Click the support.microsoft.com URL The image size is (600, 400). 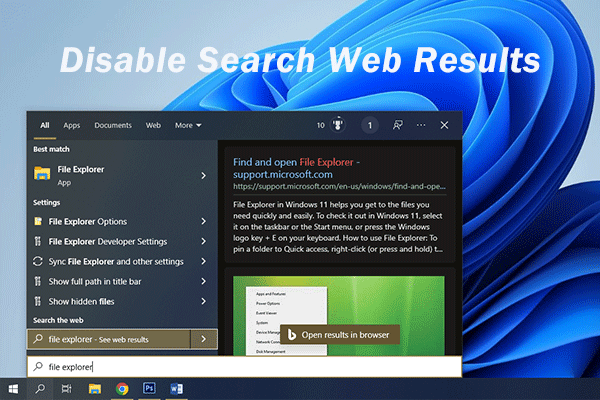[339, 186]
